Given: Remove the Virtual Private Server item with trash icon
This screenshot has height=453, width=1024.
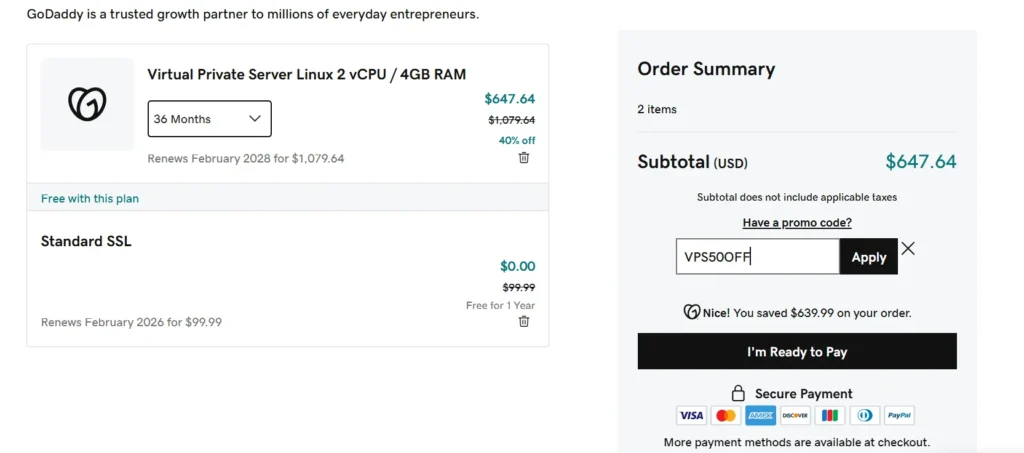Looking at the screenshot, I should pos(524,158).
